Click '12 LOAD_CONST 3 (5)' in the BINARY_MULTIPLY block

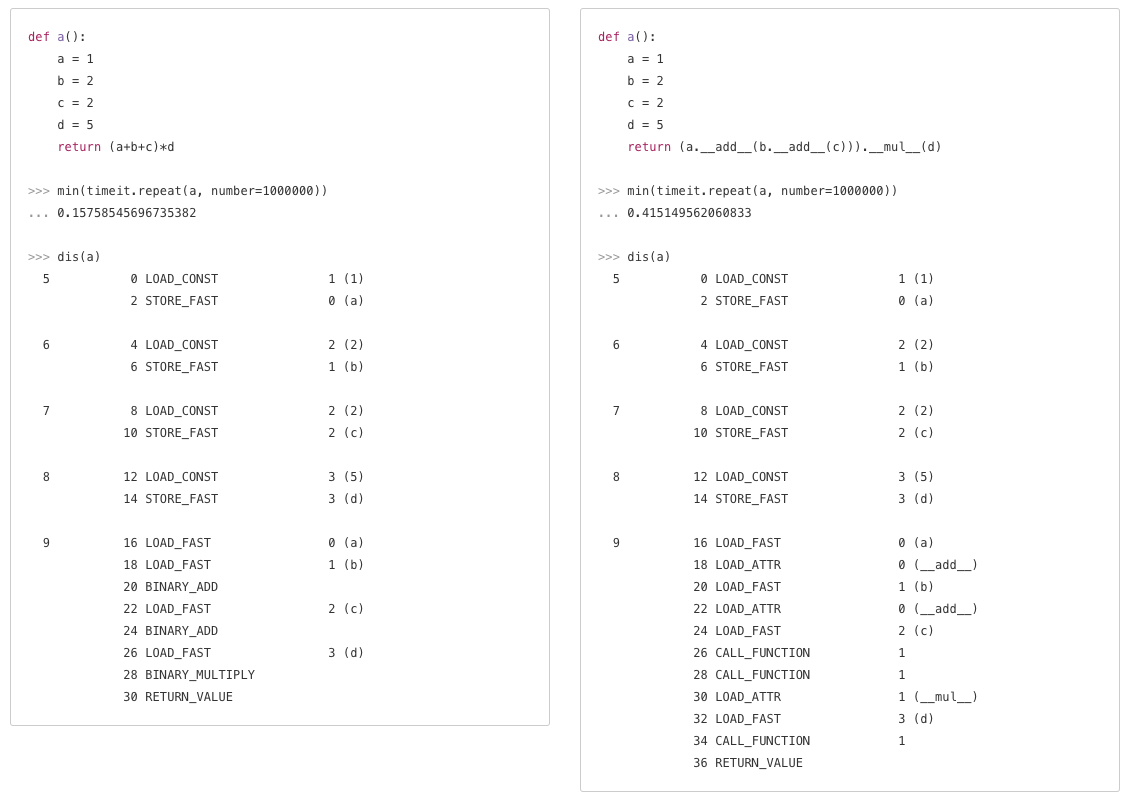coord(243,477)
